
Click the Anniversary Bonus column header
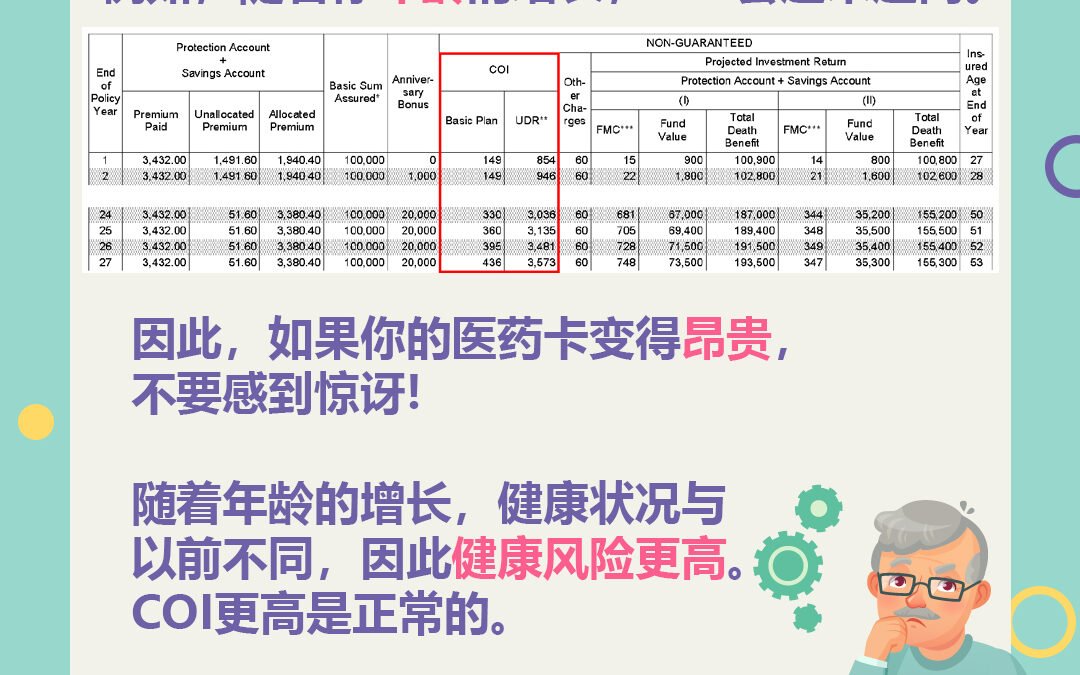(412, 92)
